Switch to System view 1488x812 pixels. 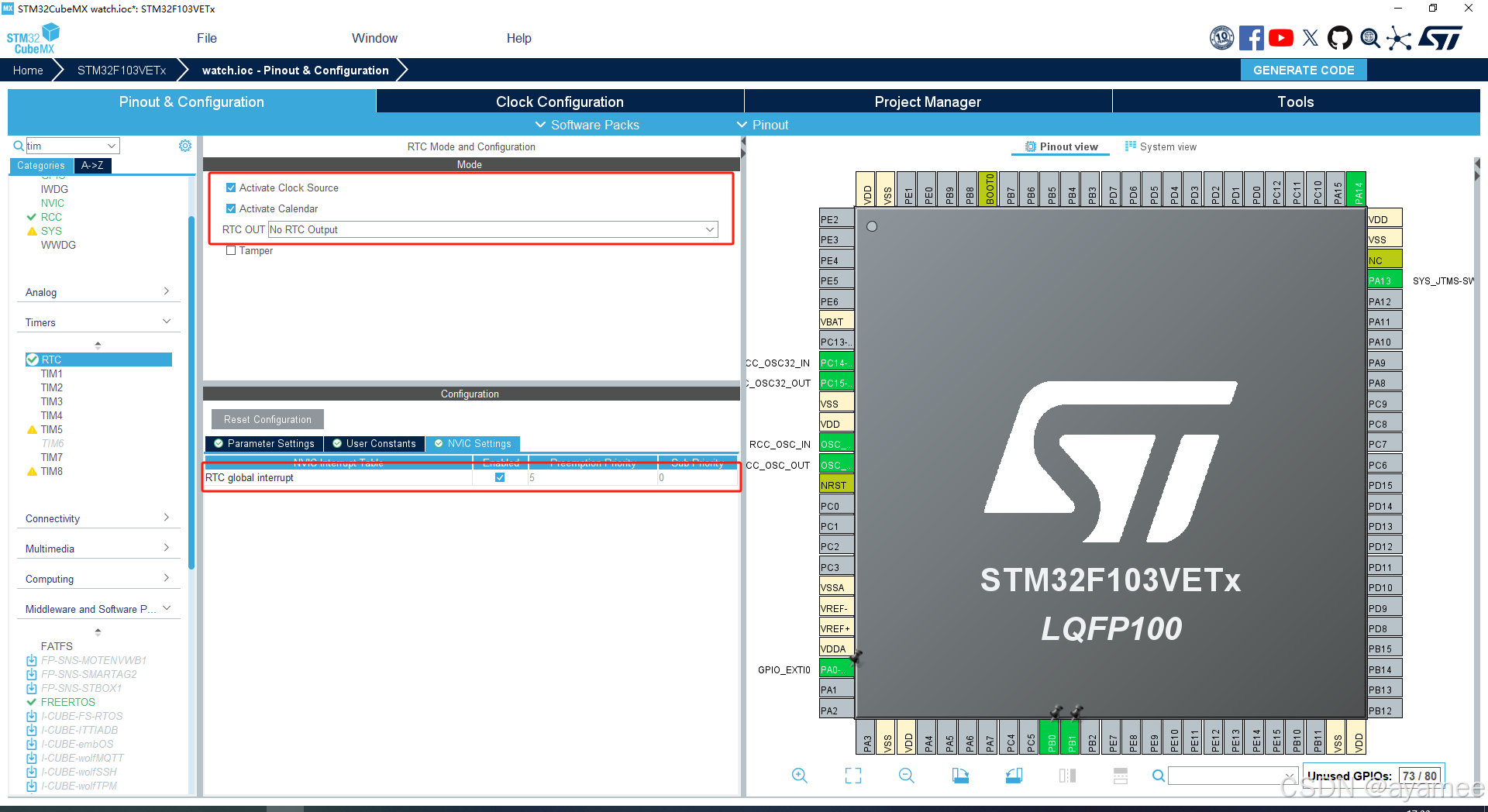(1160, 146)
